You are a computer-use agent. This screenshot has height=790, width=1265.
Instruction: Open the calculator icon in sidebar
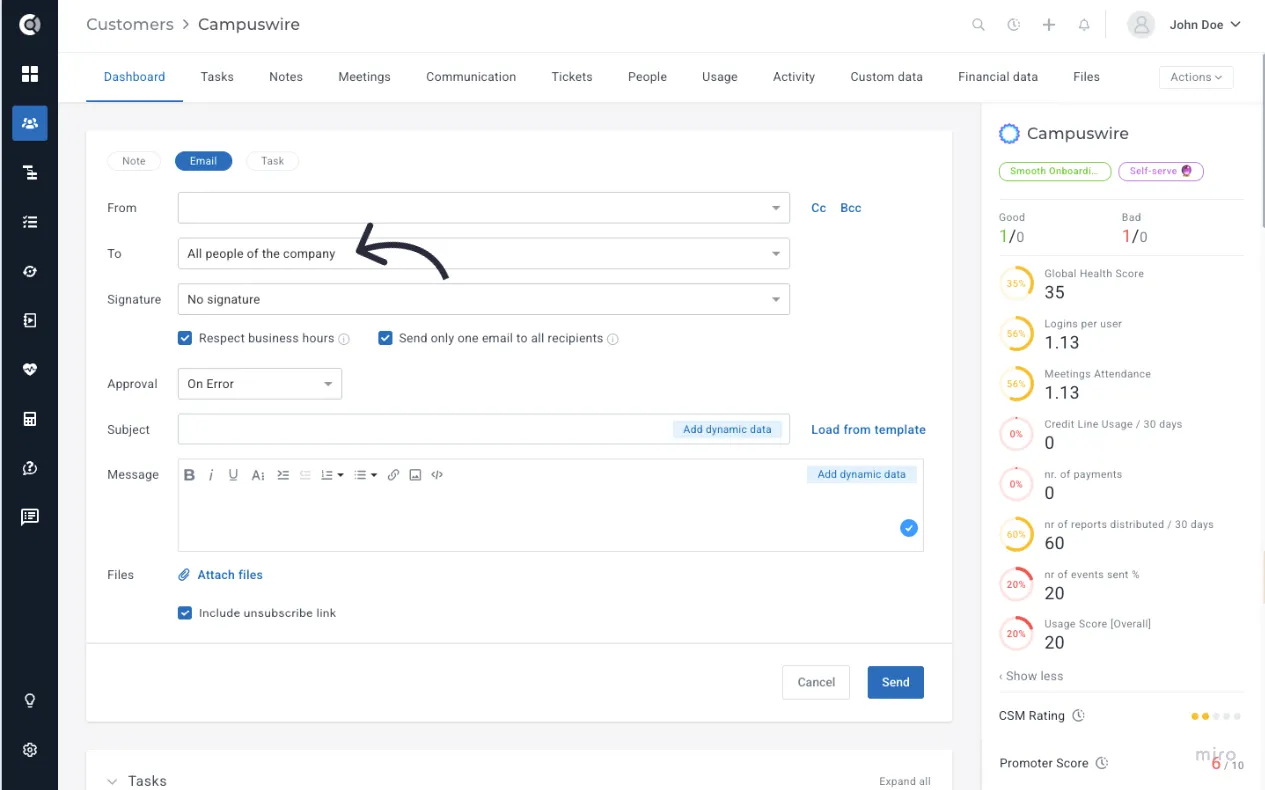click(30, 419)
